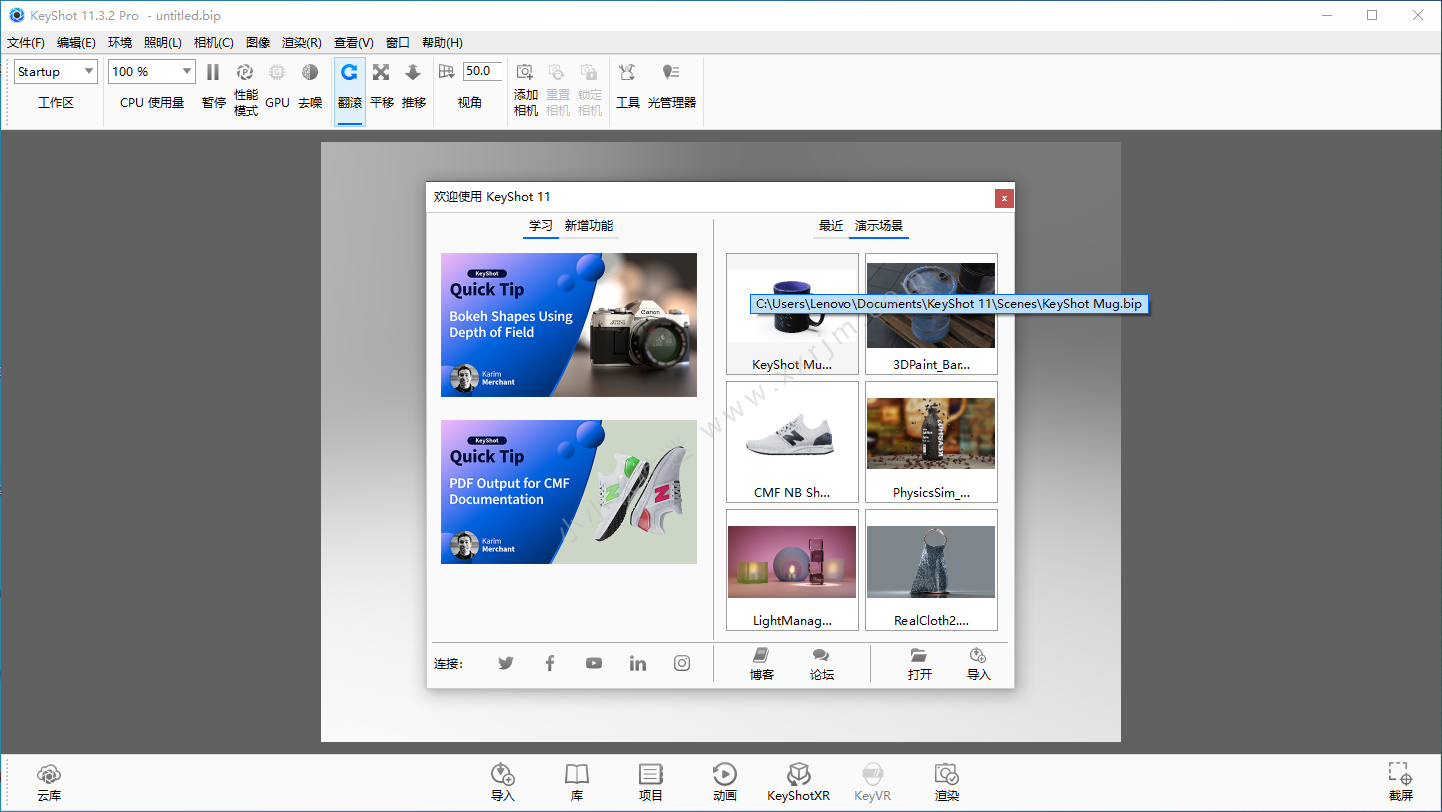Take a 截屏 screenshot
This screenshot has width=1442, height=812.
pos(1401,783)
